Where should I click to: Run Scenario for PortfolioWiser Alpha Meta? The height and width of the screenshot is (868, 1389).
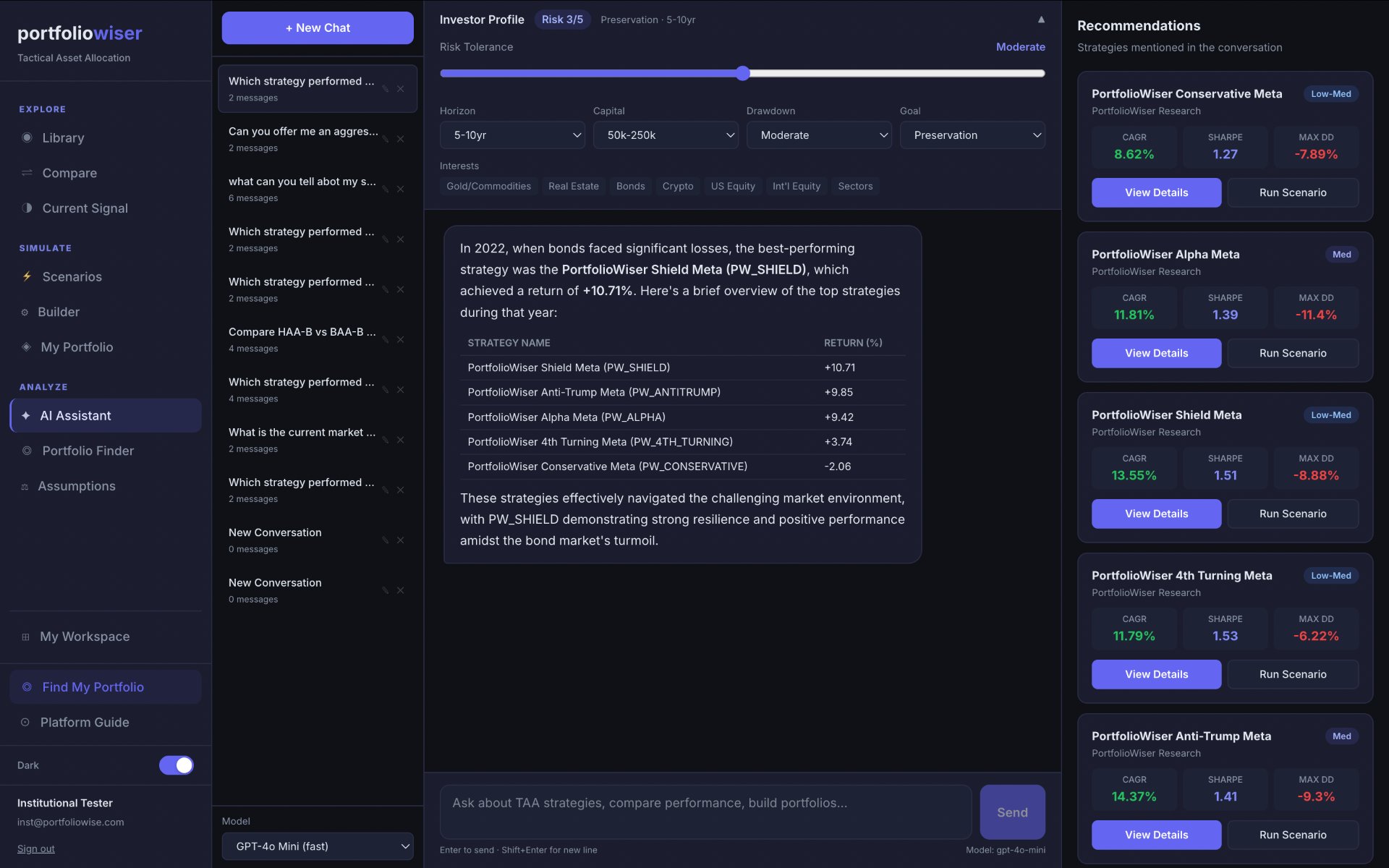1293,353
